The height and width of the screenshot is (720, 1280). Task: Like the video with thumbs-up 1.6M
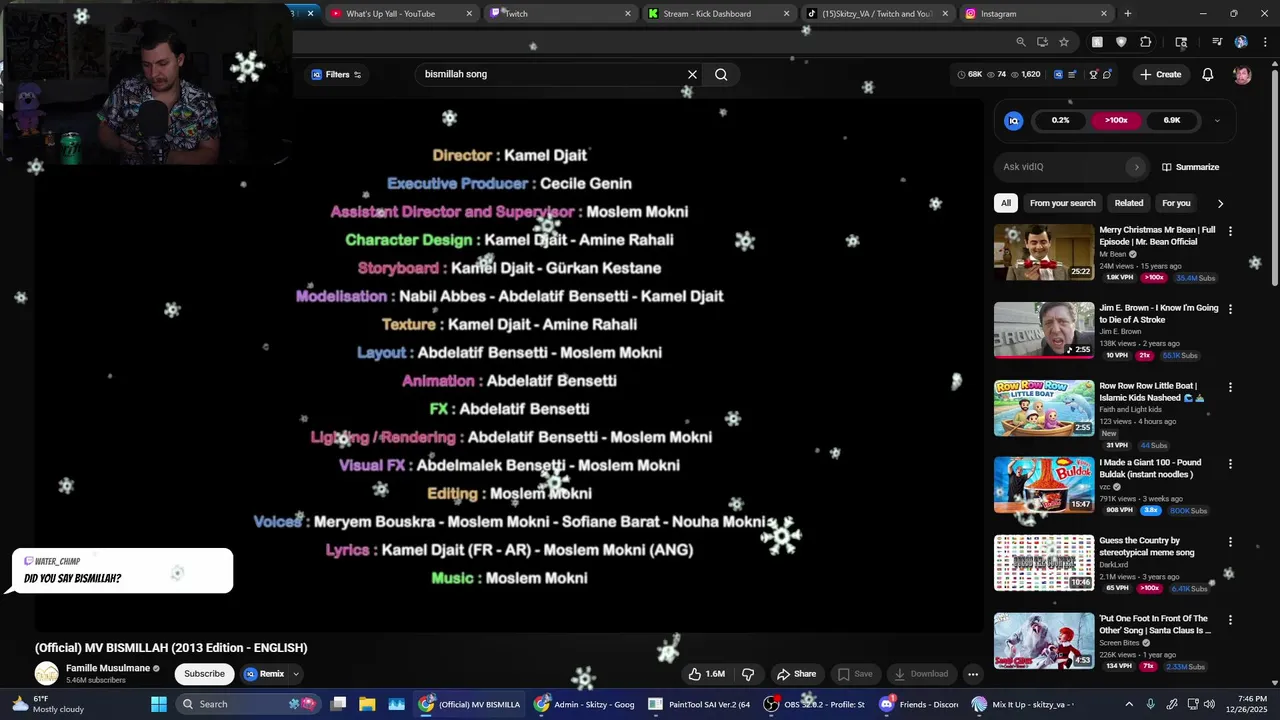click(x=706, y=674)
